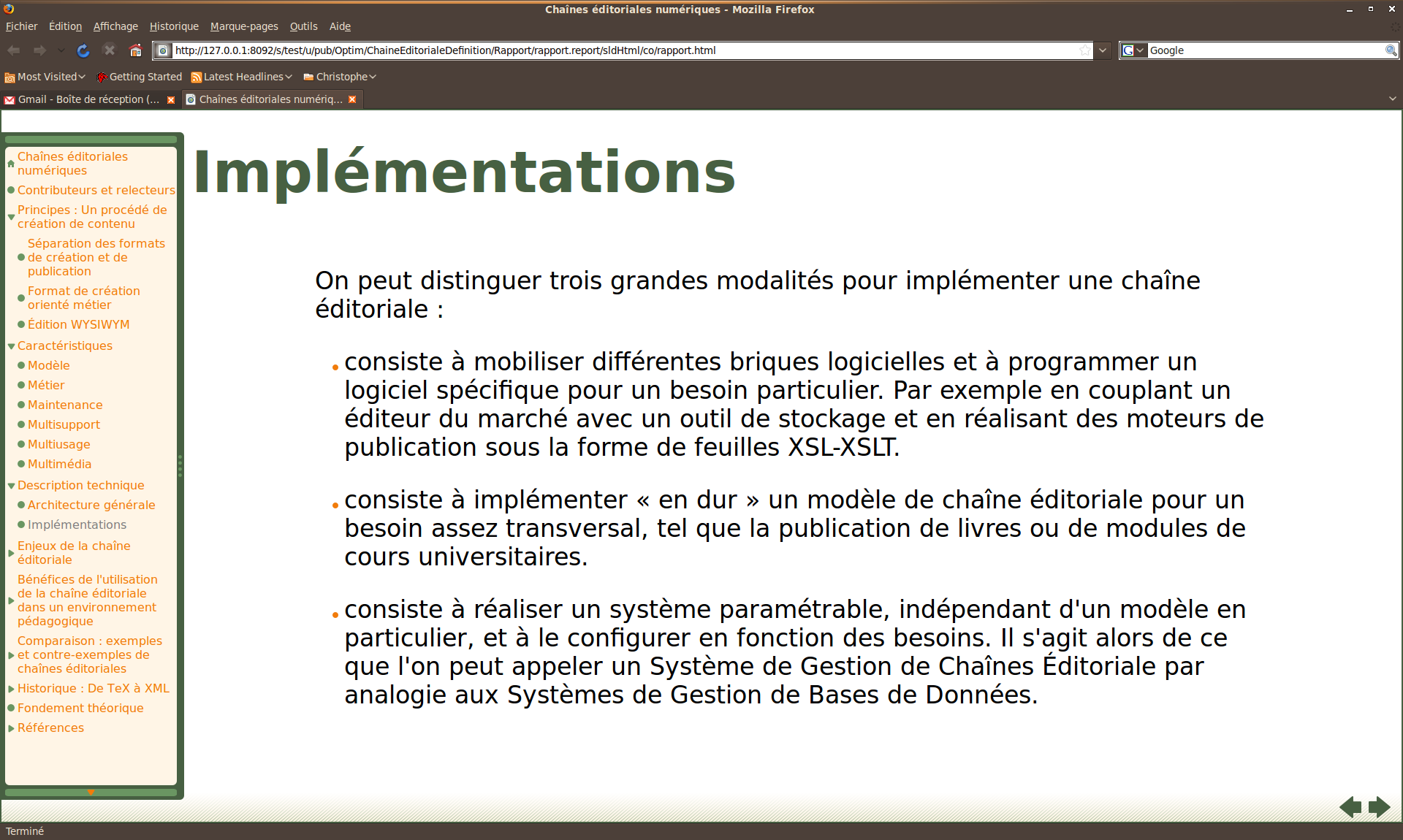Collapse the Principes section triangle
This screenshot has width=1403, height=840.
click(x=11, y=217)
